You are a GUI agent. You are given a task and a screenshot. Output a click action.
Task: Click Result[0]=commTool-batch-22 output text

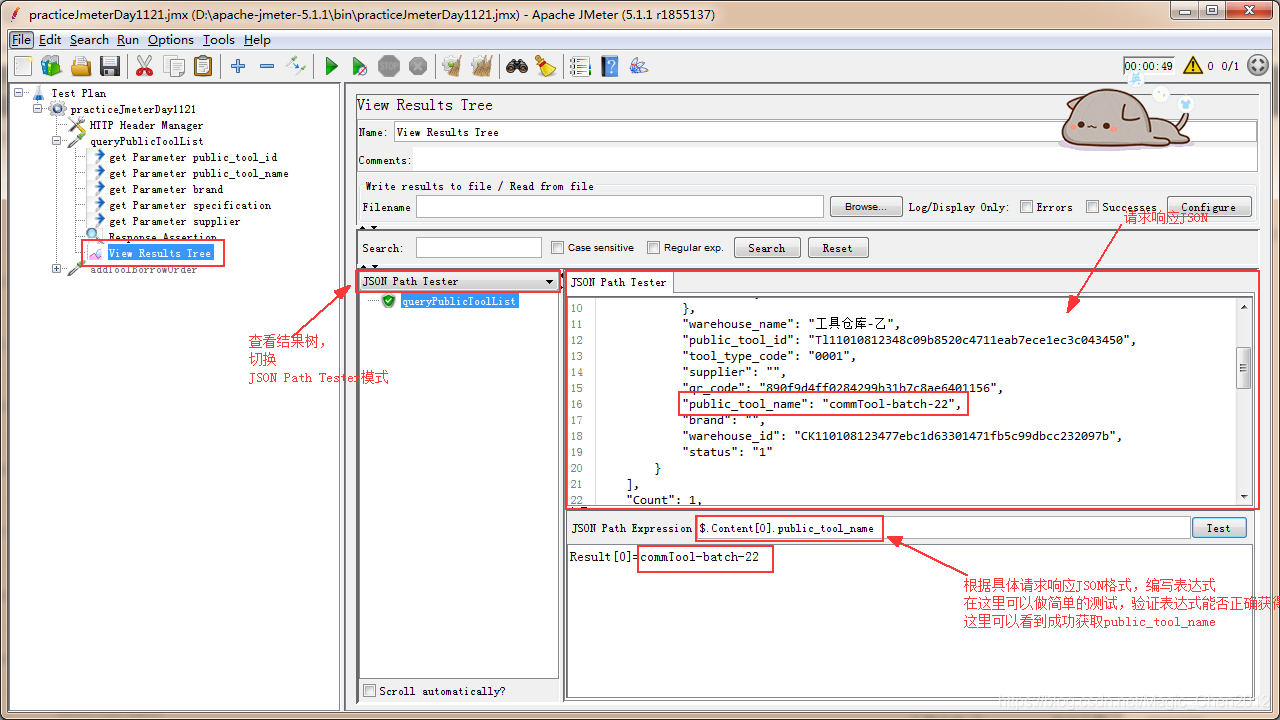664,556
